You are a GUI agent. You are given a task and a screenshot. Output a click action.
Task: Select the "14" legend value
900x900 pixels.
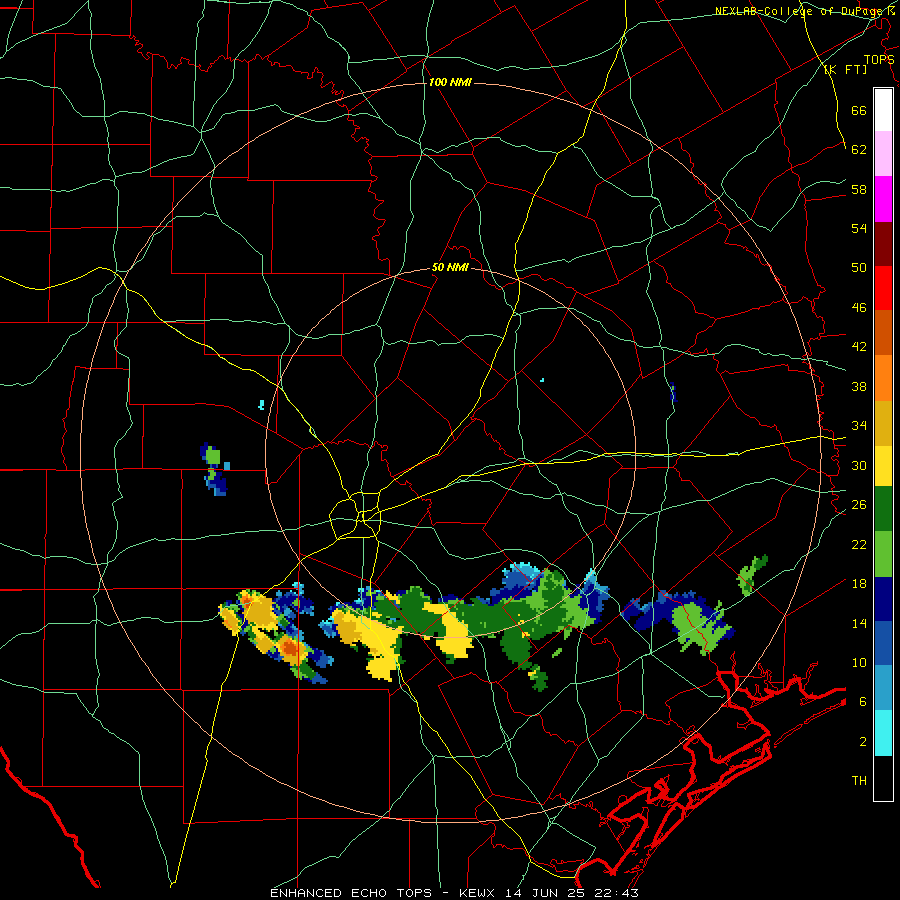(x=859, y=623)
